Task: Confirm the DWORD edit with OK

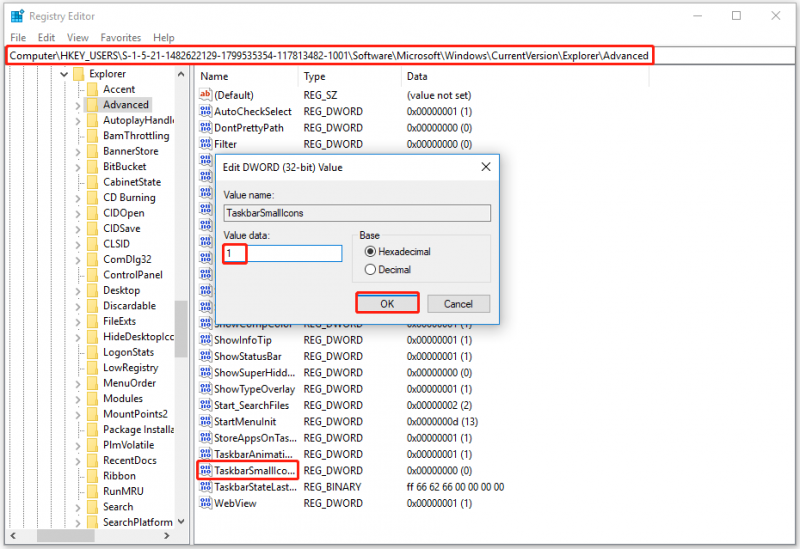Action: tap(387, 304)
